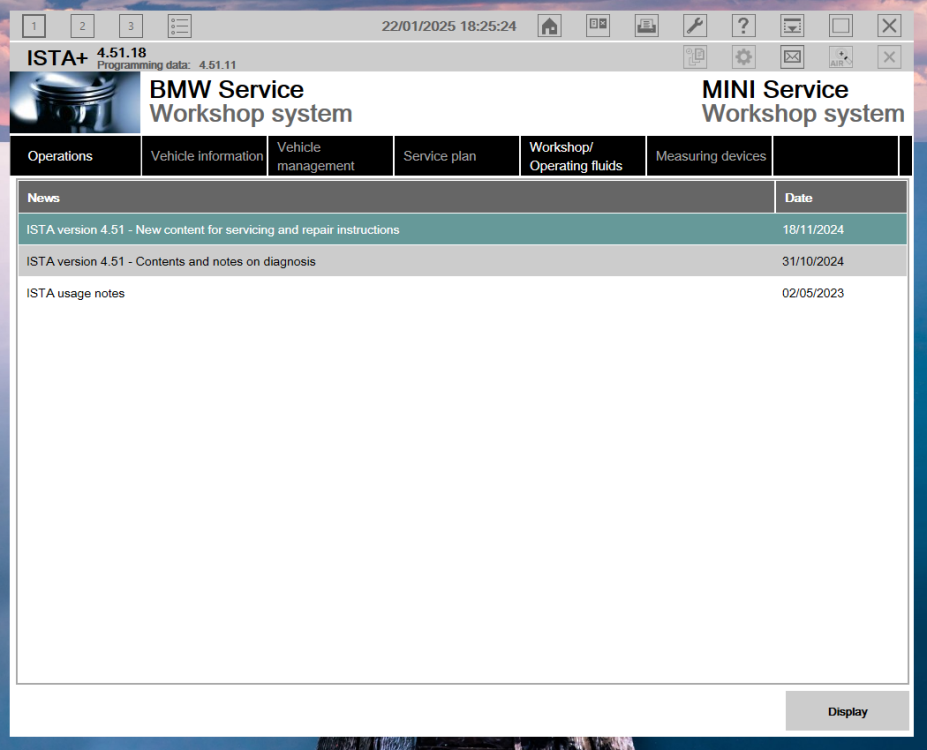The height and width of the screenshot is (750, 927).
Task: Click the Display button
Action: click(847, 711)
